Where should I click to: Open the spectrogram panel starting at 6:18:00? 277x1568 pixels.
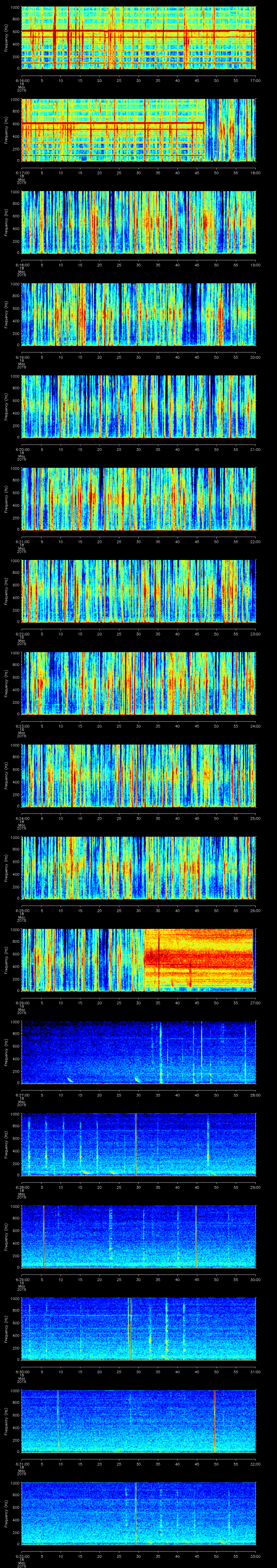point(138,222)
